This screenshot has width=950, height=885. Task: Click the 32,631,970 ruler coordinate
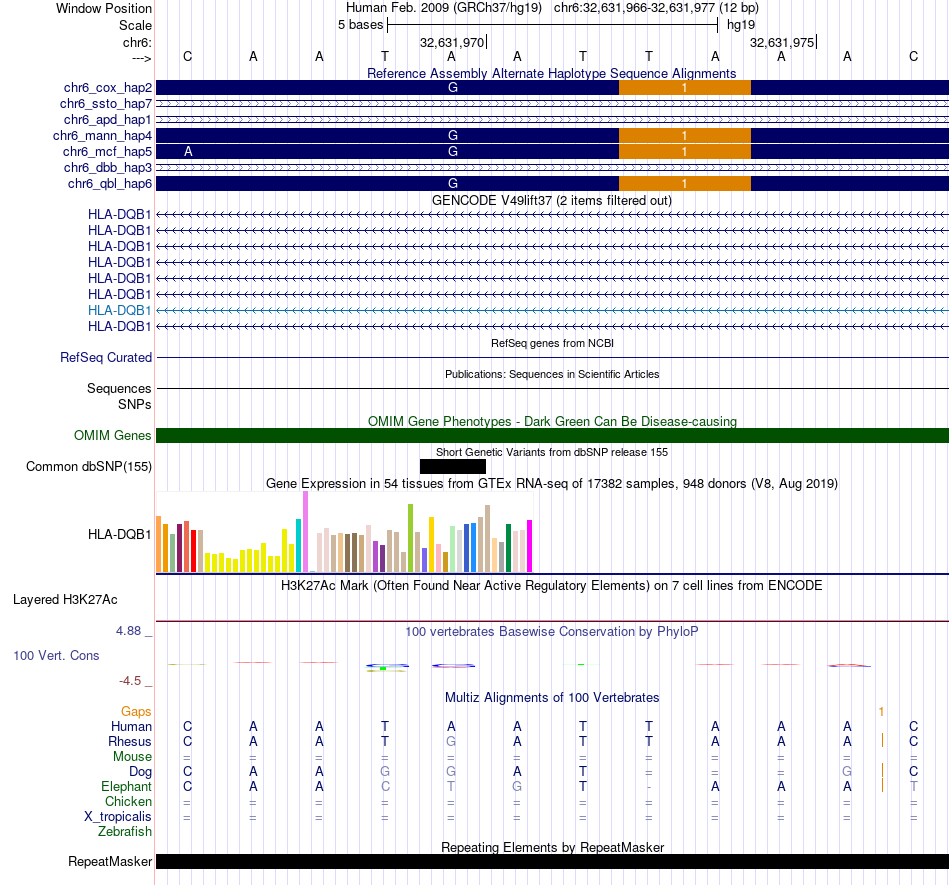[452, 42]
